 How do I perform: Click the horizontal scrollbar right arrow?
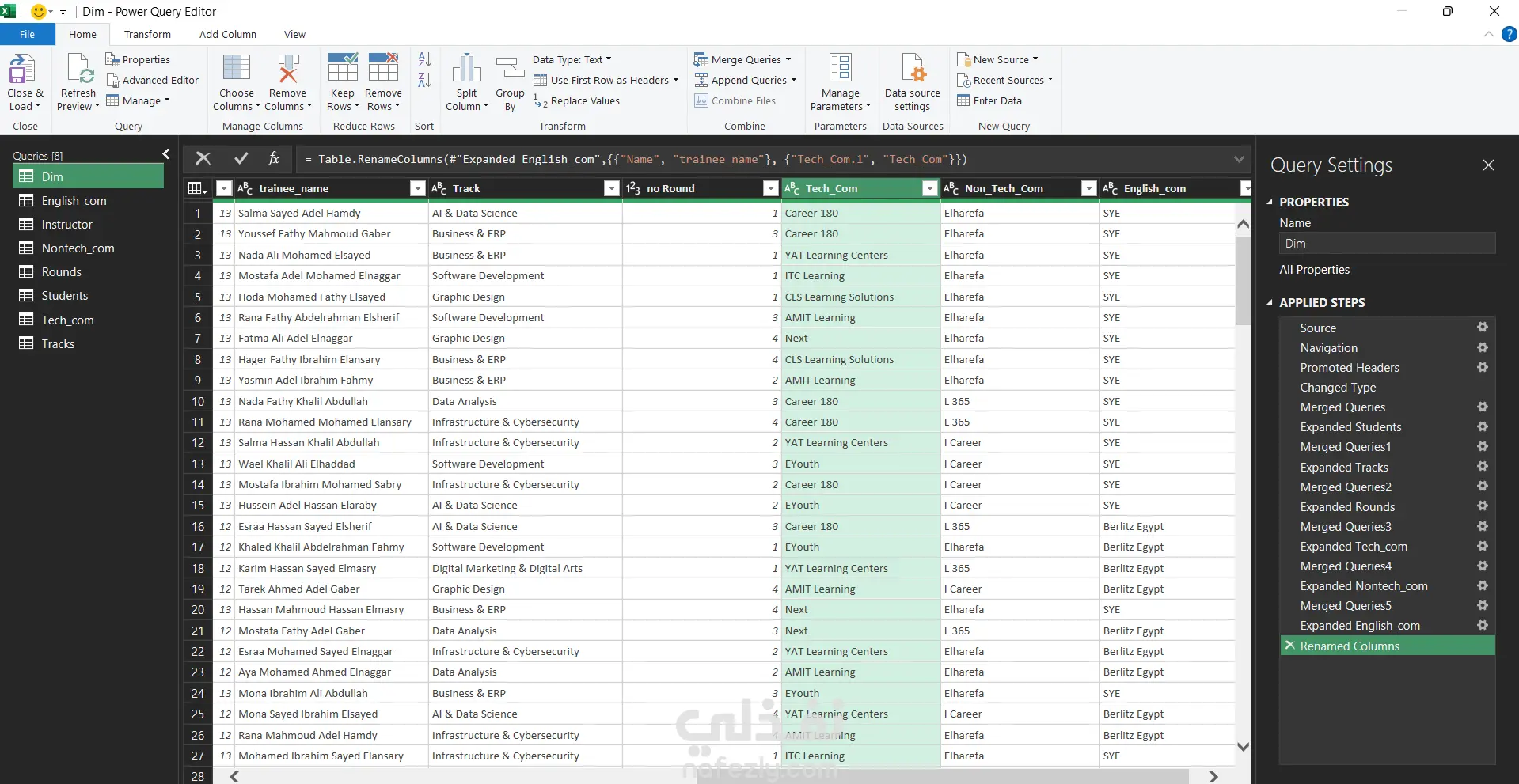point(1213,777)
